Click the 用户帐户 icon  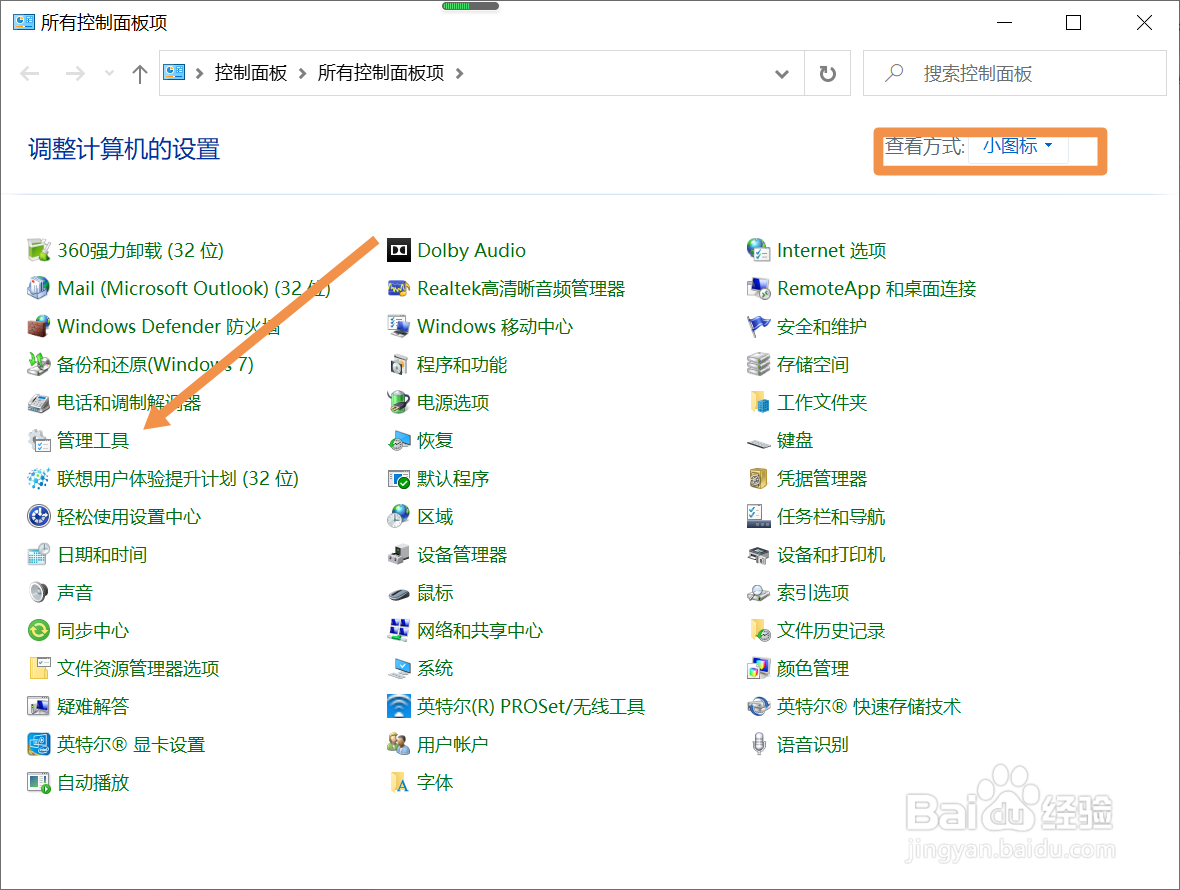click(x=399, y=744)
